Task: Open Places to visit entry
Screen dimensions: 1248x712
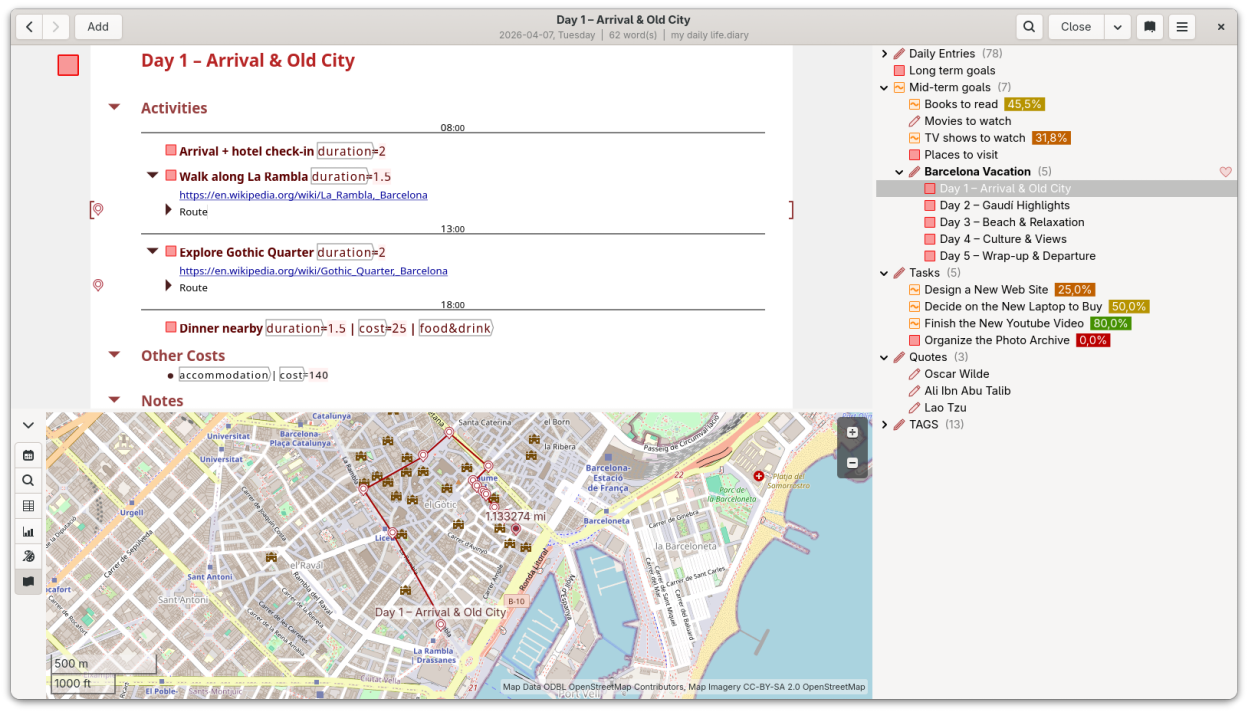Action: pyautogui.click(x=961, y=155)
